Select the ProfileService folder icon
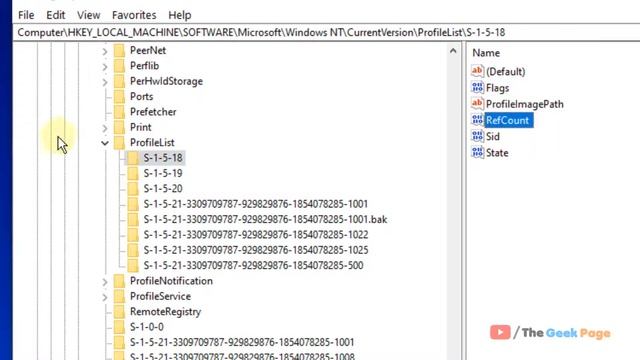 120,296
